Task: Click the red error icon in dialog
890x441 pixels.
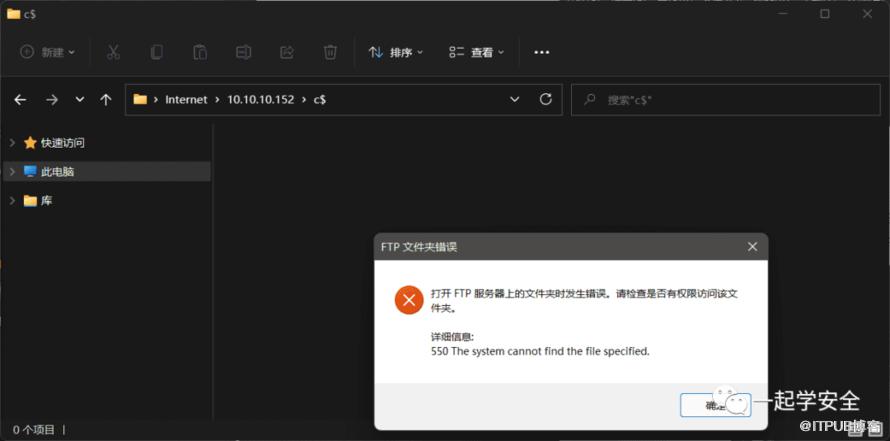Action: point(409,300)
